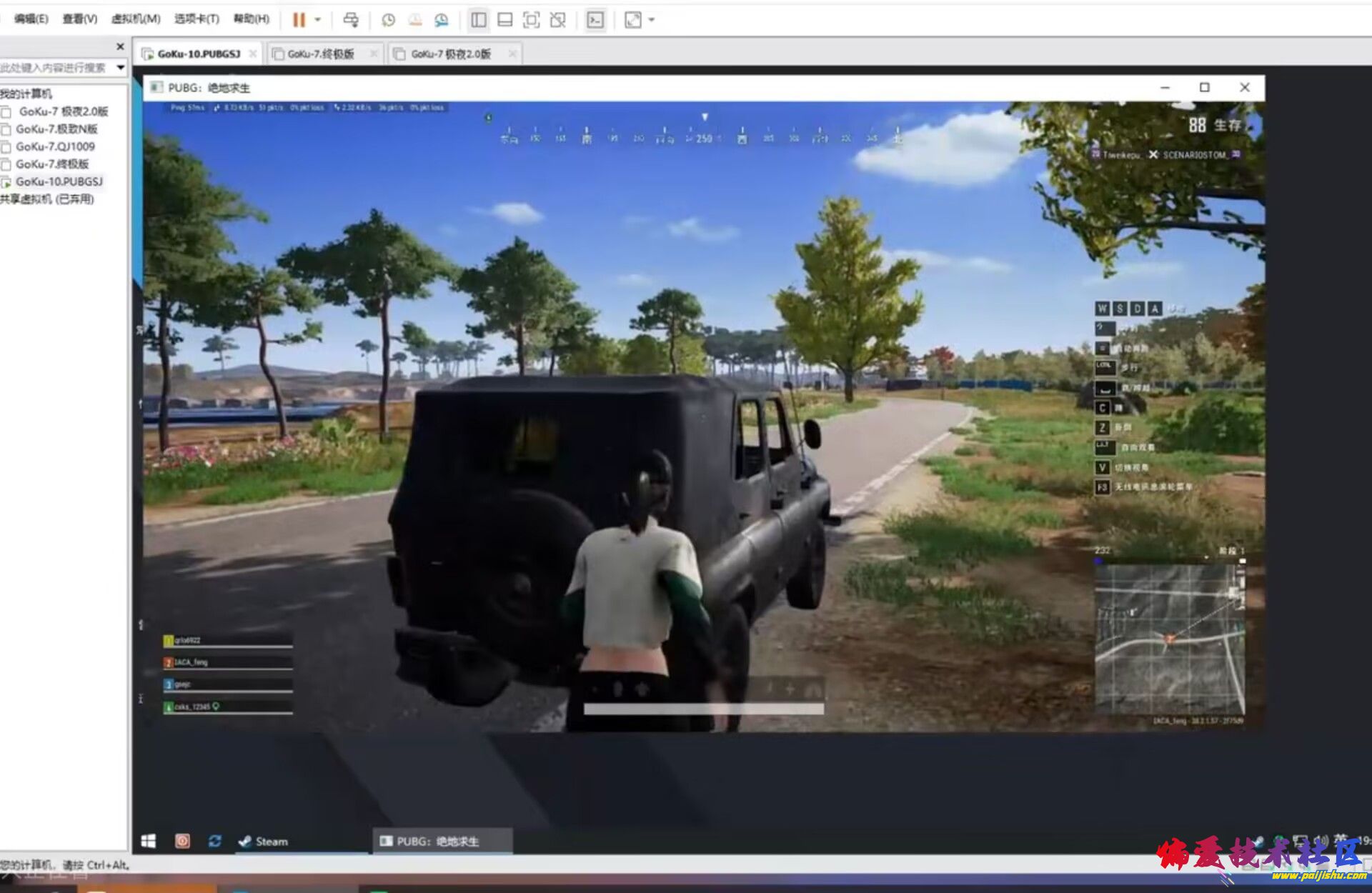The image size is (1372, 893).
Task: Revert the virtual machine to its snapshot
Action: (414, 20)
